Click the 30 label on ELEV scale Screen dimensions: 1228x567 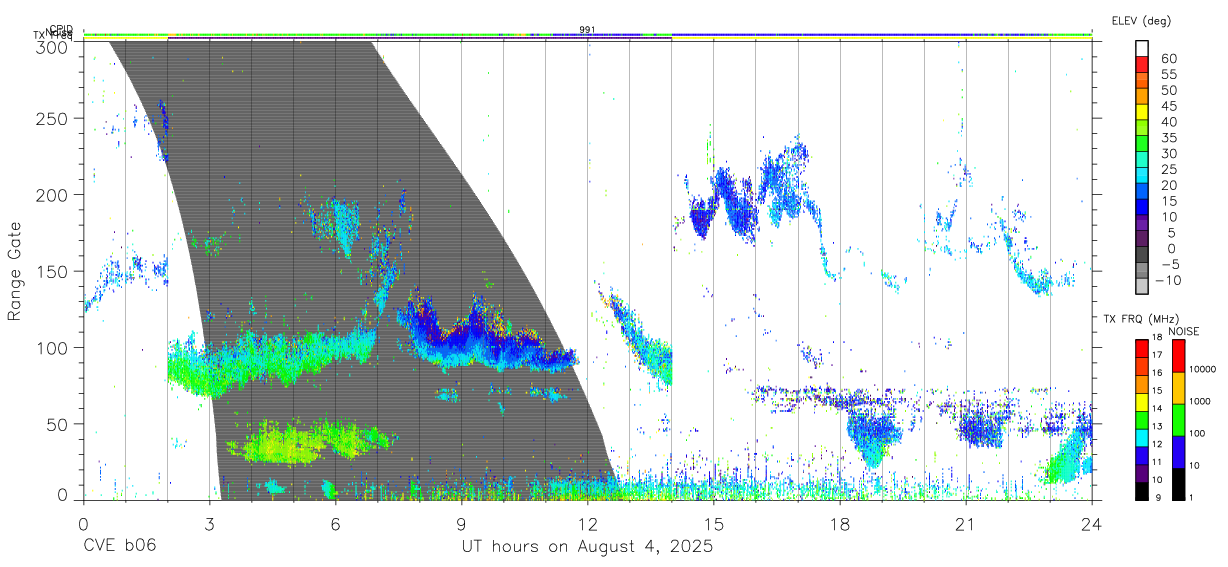(x=1167, y=153)
